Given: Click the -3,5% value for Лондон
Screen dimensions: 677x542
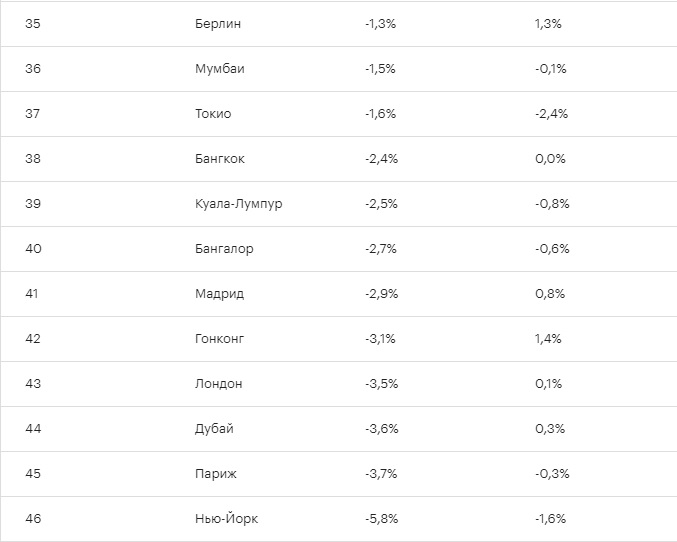Looking at the screenshot, I should pyautogui.click(x=381, y=384).
